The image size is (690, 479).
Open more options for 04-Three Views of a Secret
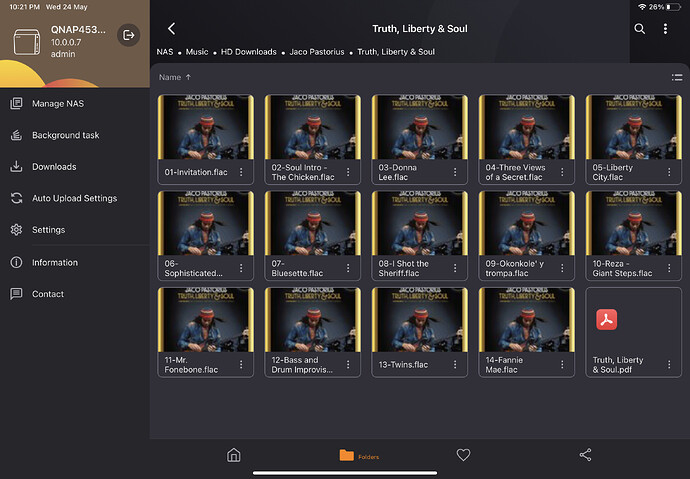pos(562,172)
